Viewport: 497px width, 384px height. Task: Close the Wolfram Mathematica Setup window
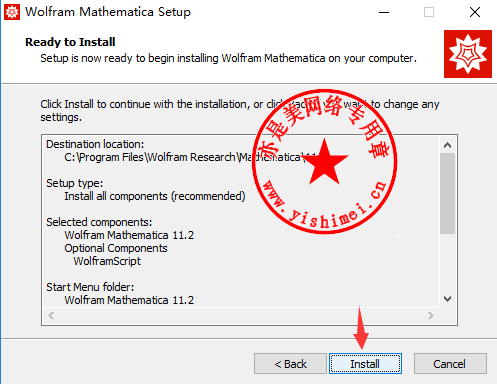point(475,12)
